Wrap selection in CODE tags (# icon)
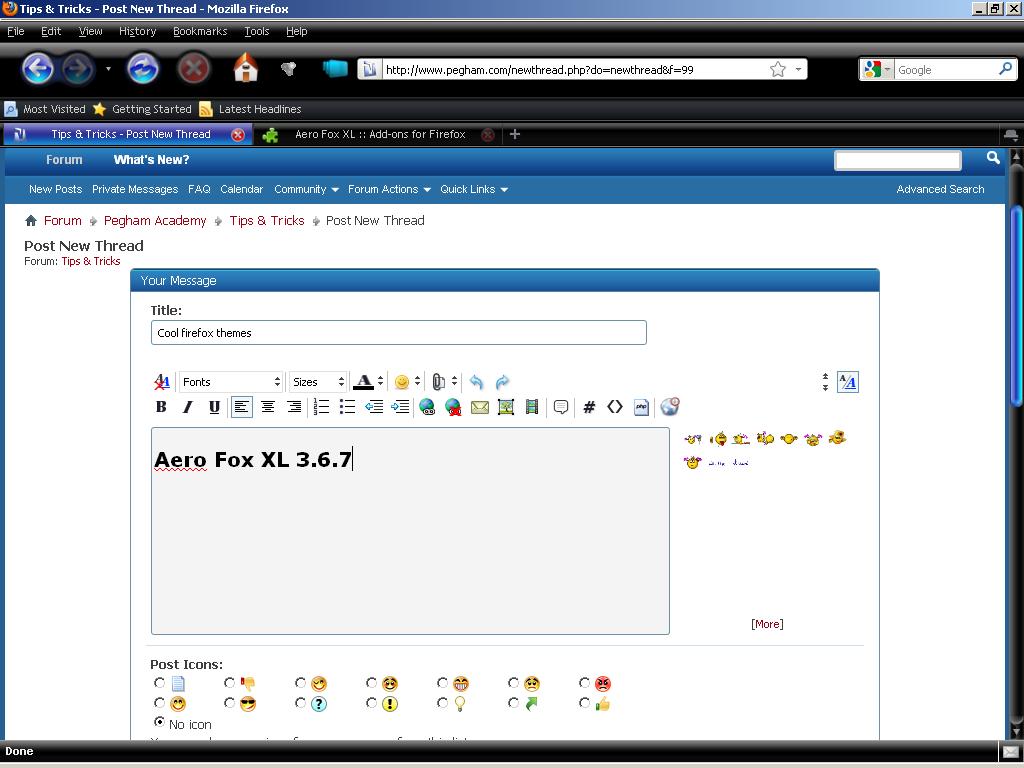The height and width of the screenshot is (768, 1024). tap(589, 407)
